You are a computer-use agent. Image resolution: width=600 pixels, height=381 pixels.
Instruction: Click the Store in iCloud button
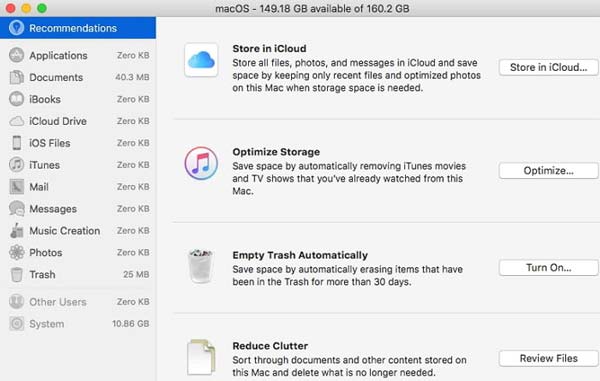[548, 67]
